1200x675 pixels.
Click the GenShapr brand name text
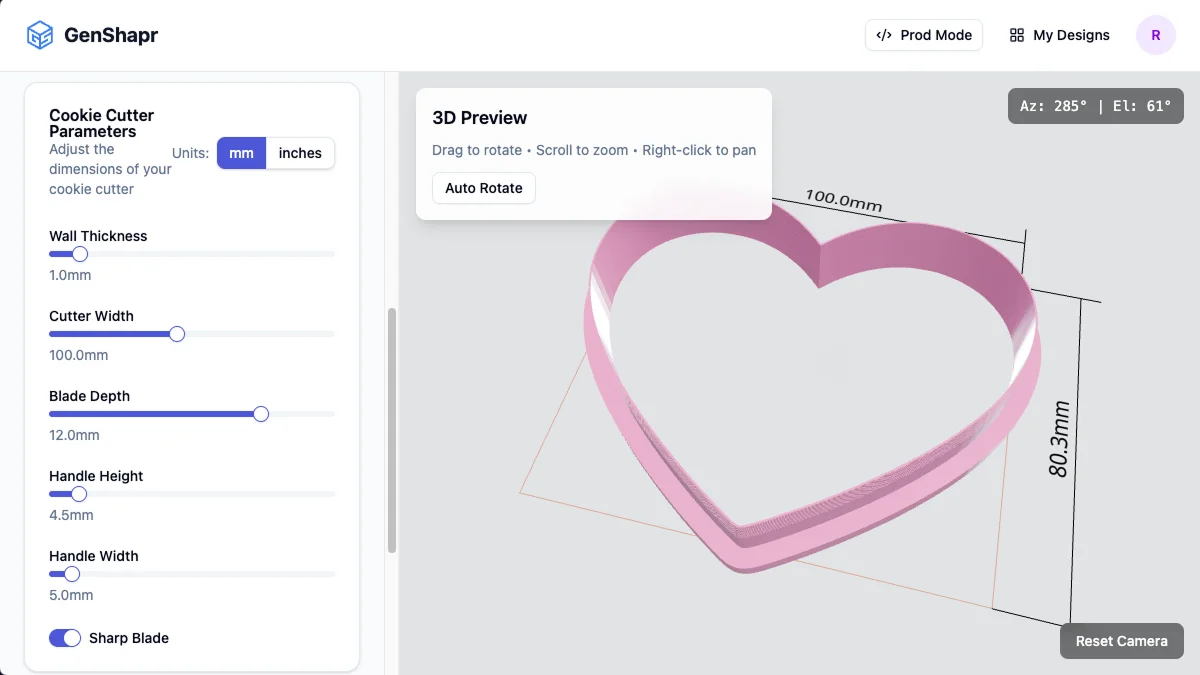click(111, 35)
